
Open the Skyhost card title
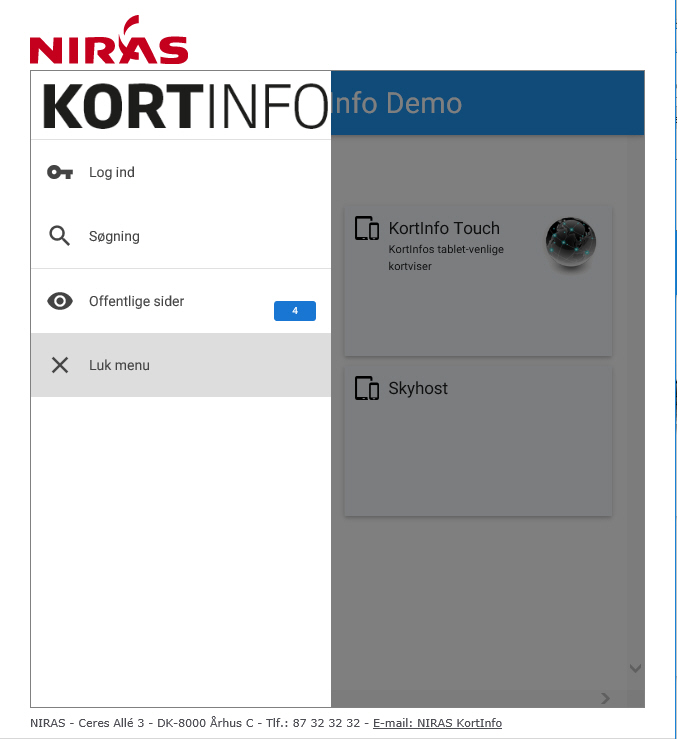click(x=418, y=388)
